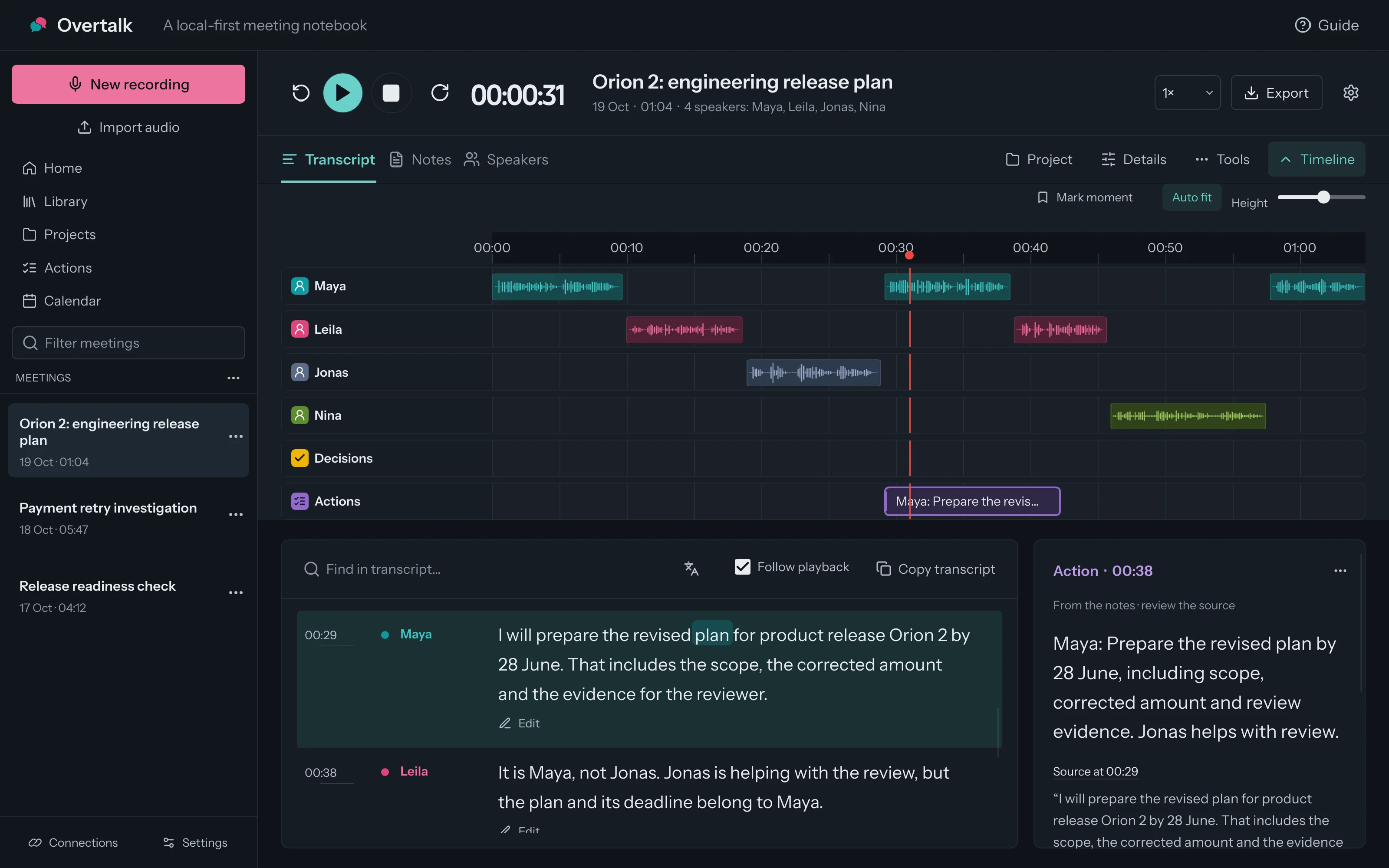Select Nina's green audio clip

(1188, 416)
